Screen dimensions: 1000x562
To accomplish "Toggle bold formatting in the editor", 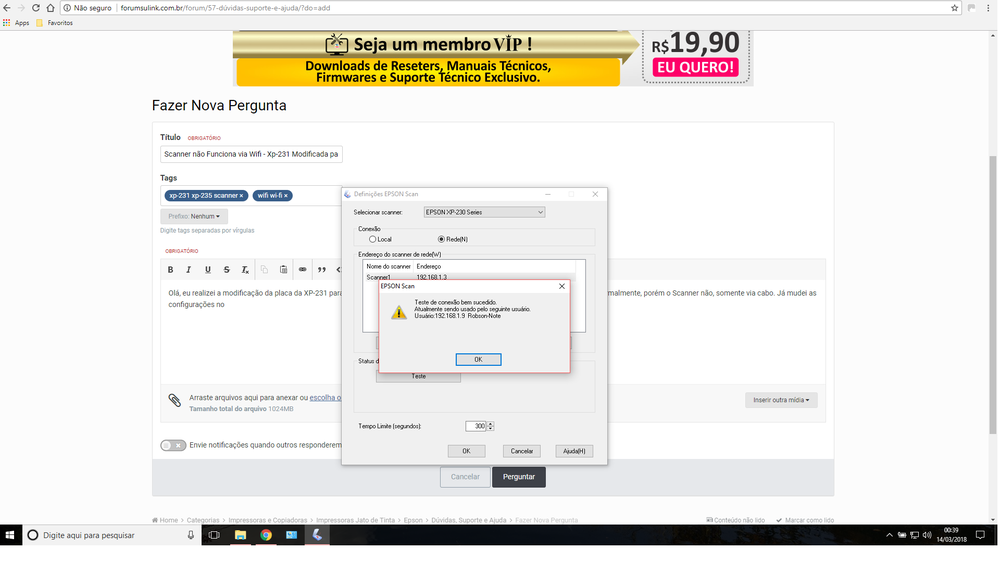I will [x=170, y=270].
